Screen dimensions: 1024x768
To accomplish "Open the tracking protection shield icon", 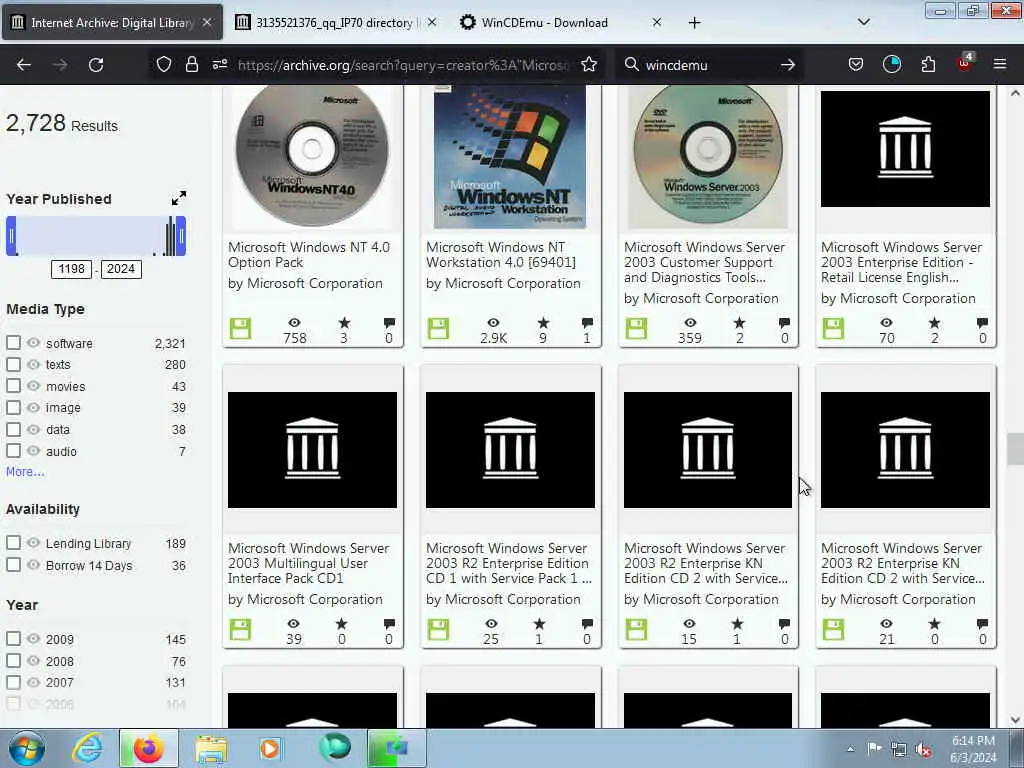I will pyautogui.click(x=164, y=65).
